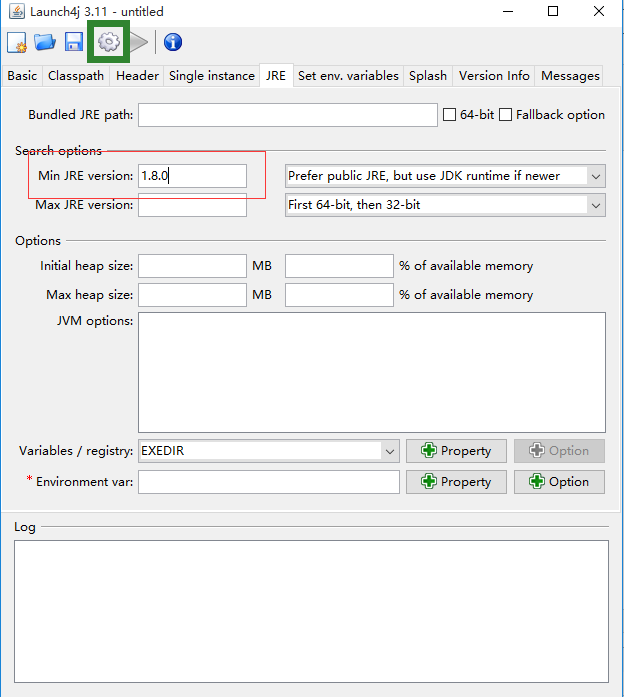Click Property button beside Environment var

click(456, 482)
